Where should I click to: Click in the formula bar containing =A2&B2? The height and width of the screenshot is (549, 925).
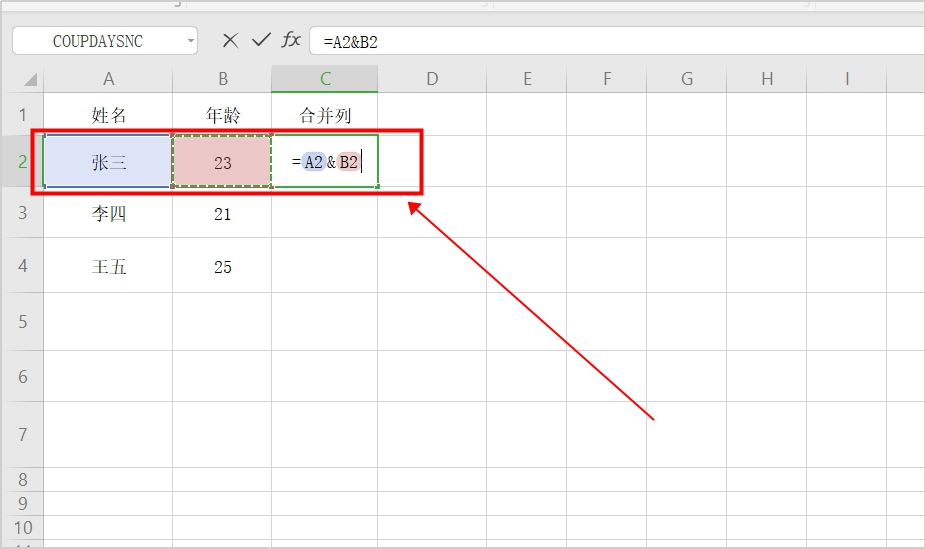[600, 41]
